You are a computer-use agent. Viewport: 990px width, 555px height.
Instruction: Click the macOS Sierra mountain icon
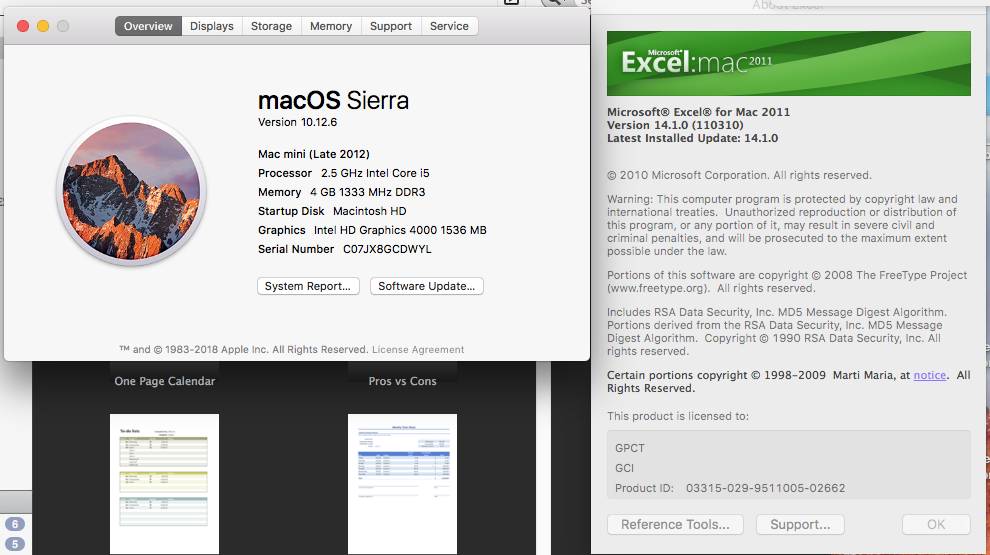[x=131, y=190]
